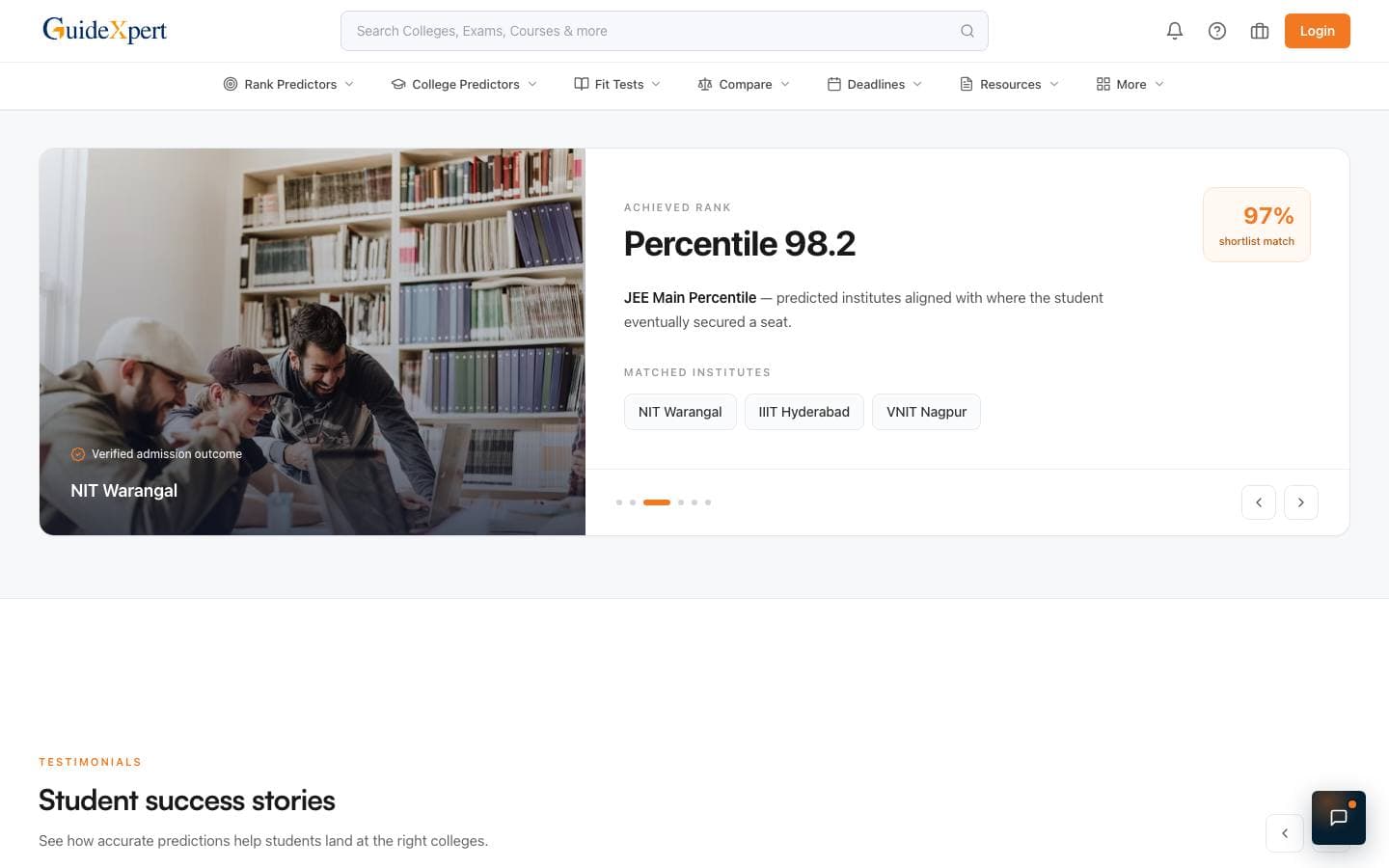Click the students studying photo in the carousel
The image size is (1389, 868).
[x=313, y=341]
